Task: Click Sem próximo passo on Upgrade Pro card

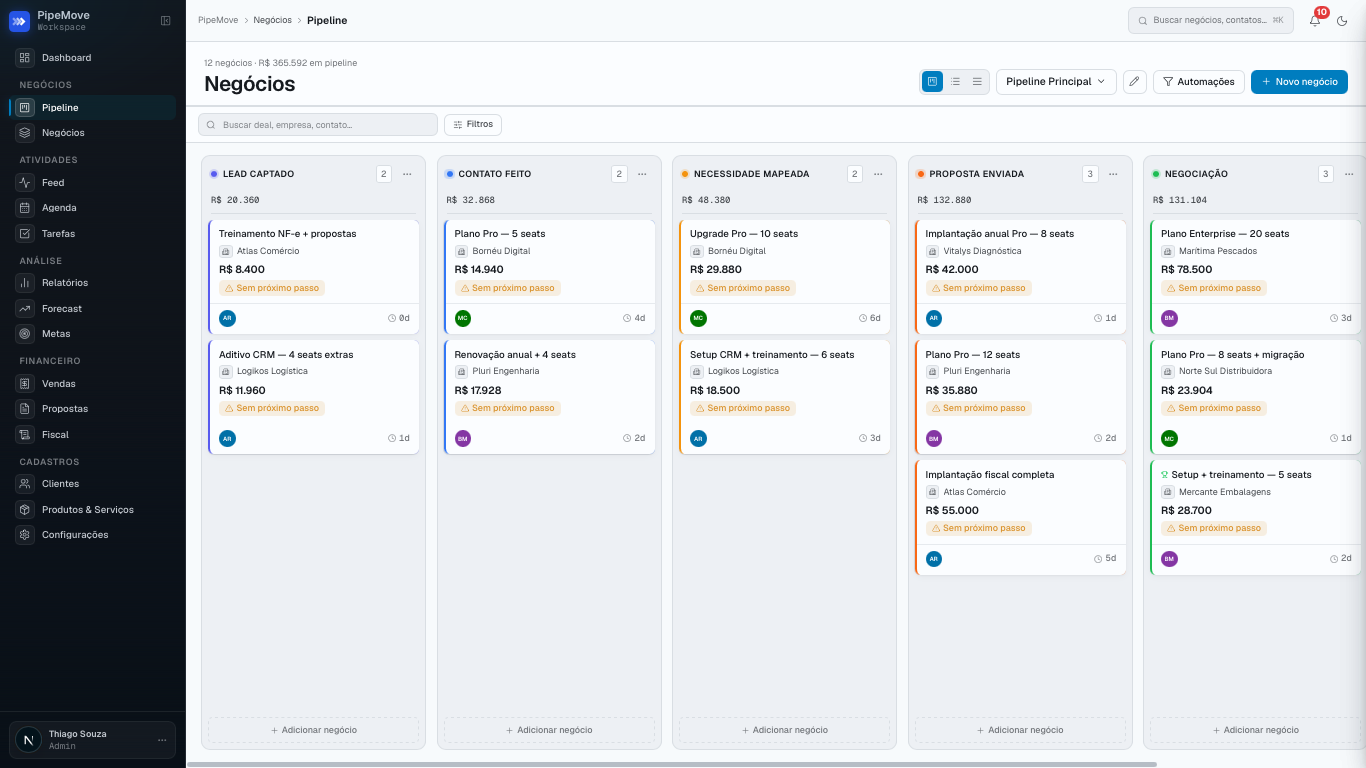Action: 741,288
